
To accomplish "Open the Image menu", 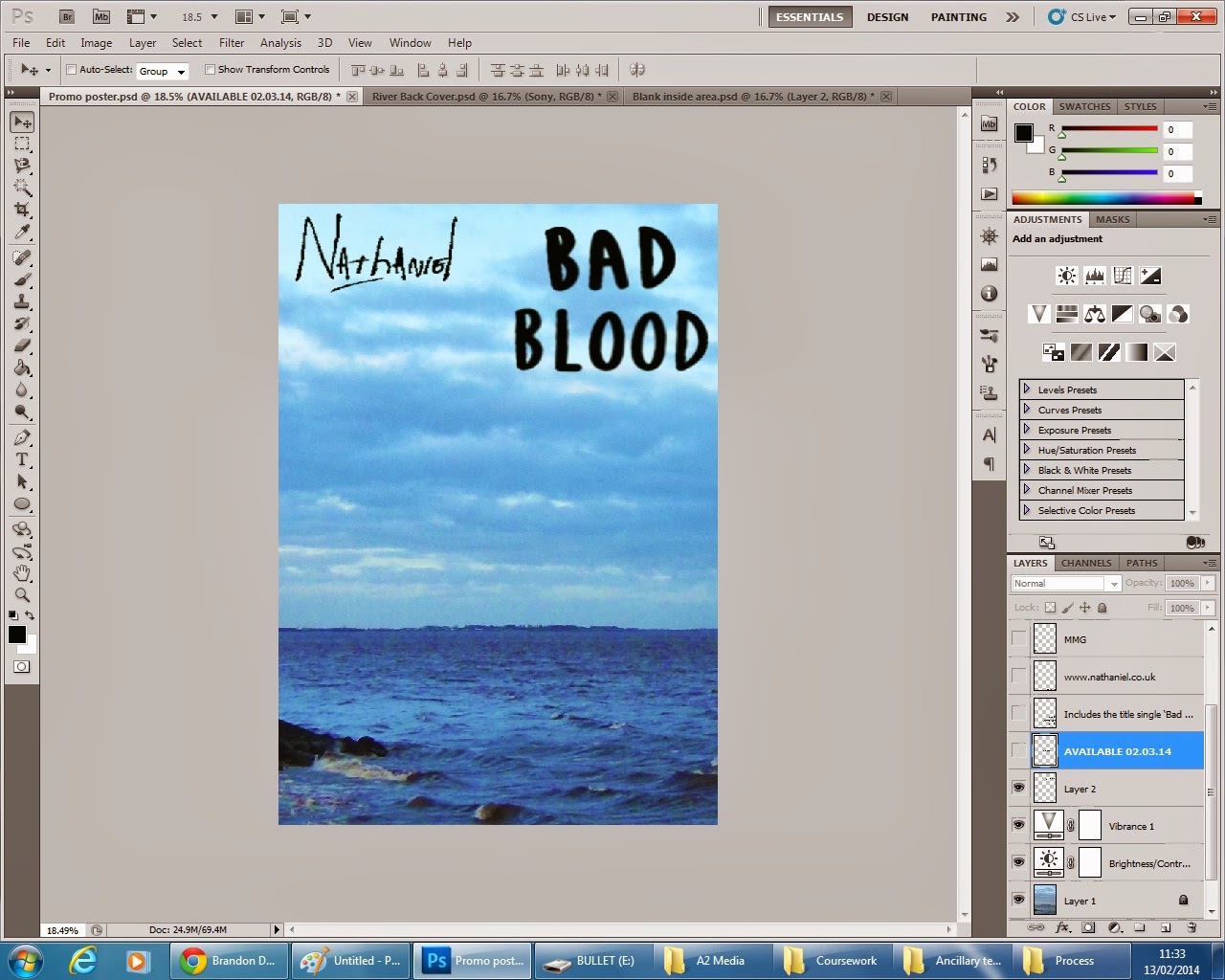I will [x=96, y=43].
